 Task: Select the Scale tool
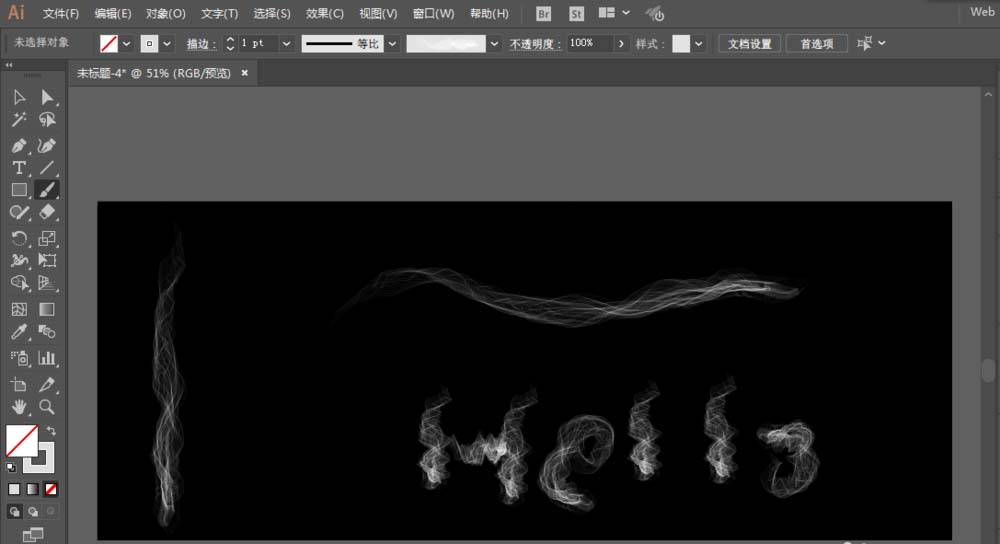[x=47, y=239]
